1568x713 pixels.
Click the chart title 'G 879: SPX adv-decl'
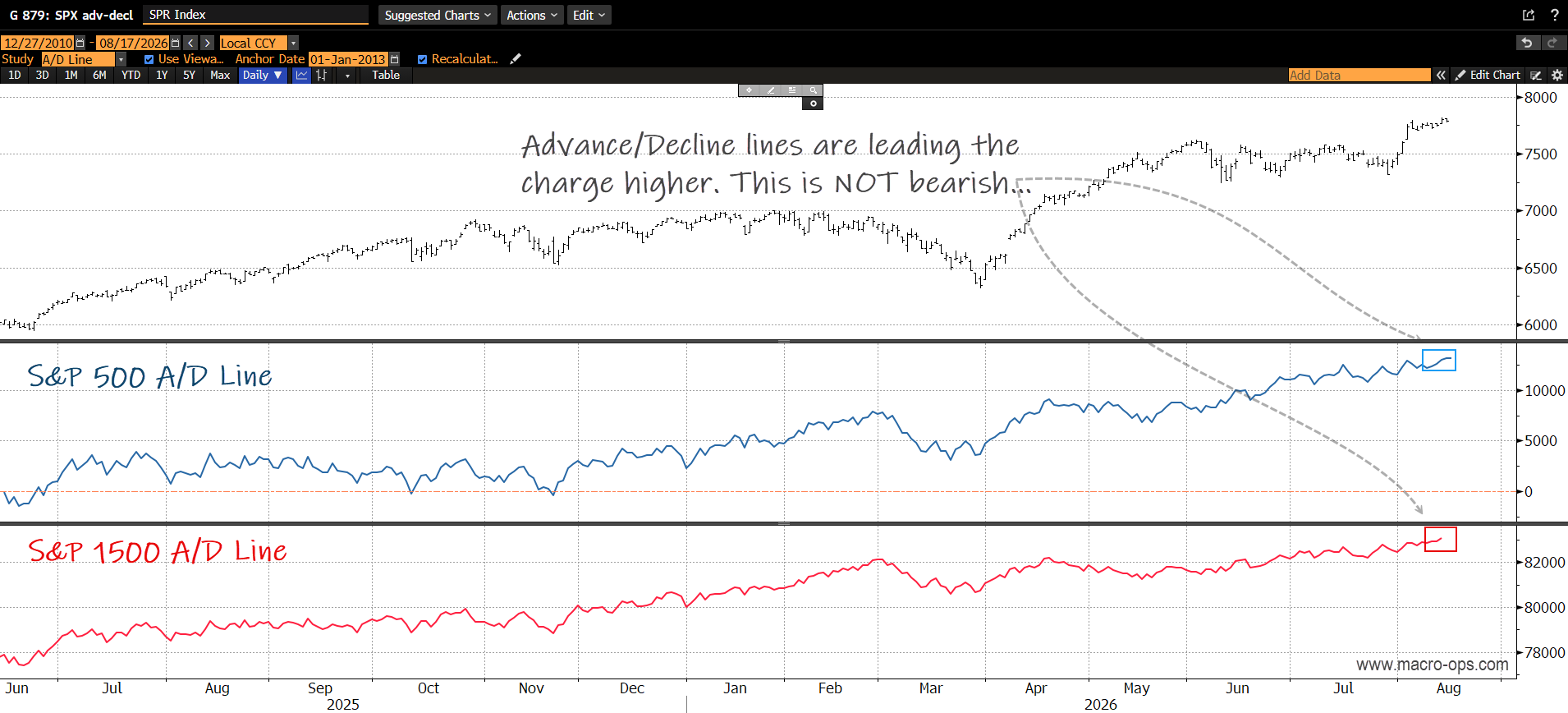coord(71,15)
